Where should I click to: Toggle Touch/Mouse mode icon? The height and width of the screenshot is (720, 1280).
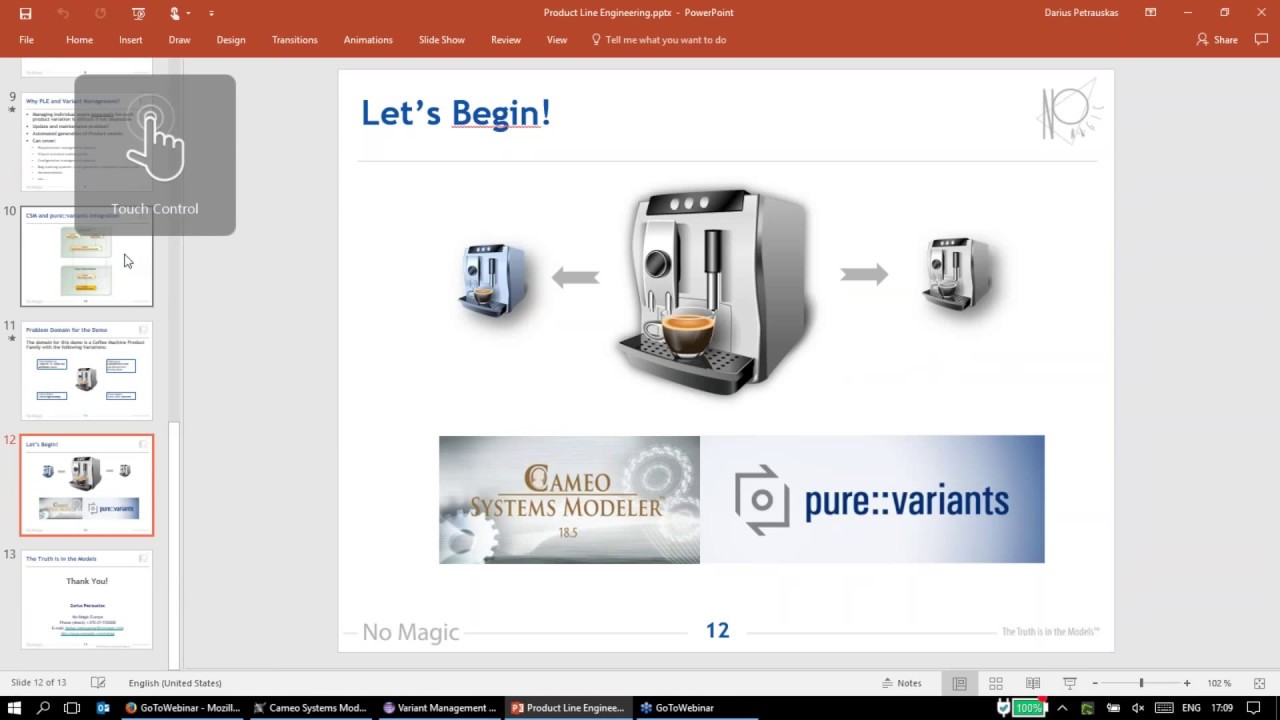[x=175, y=13]
